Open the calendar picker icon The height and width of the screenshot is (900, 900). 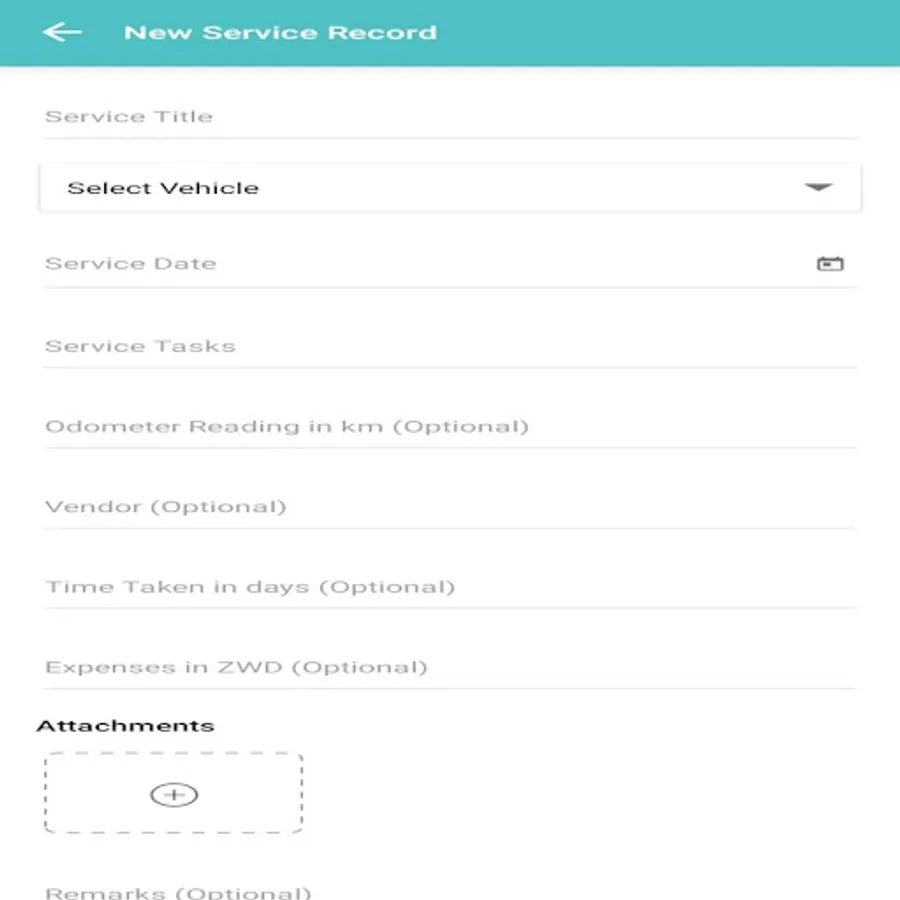click(830, 263)
